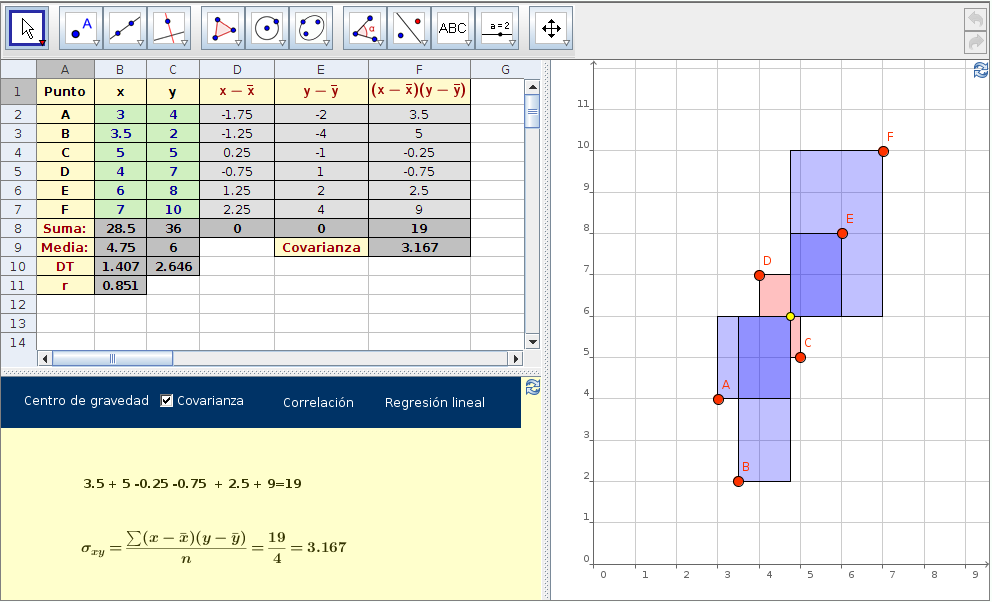
Task: Select the ABC Text tool
Action: (453, 28)
